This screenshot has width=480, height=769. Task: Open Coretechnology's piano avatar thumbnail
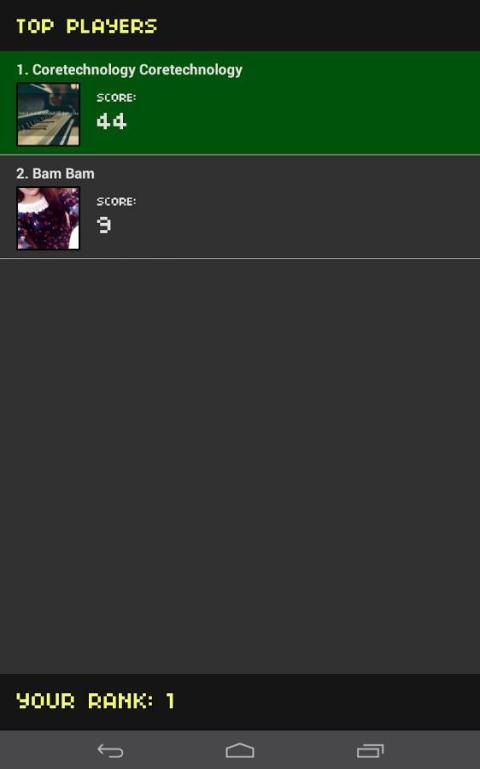pyautogui.click(x=48, y=114)
